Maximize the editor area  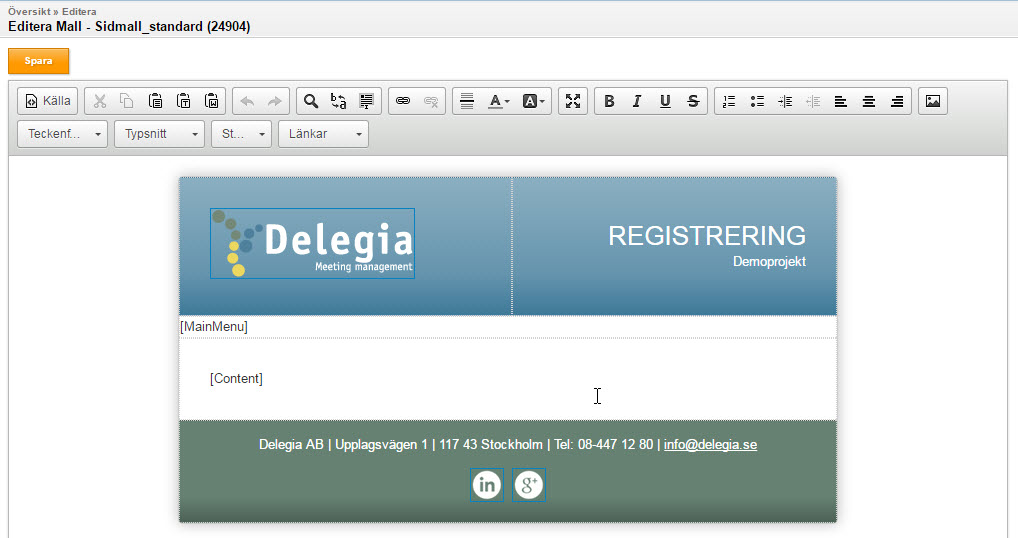[573, 101]
